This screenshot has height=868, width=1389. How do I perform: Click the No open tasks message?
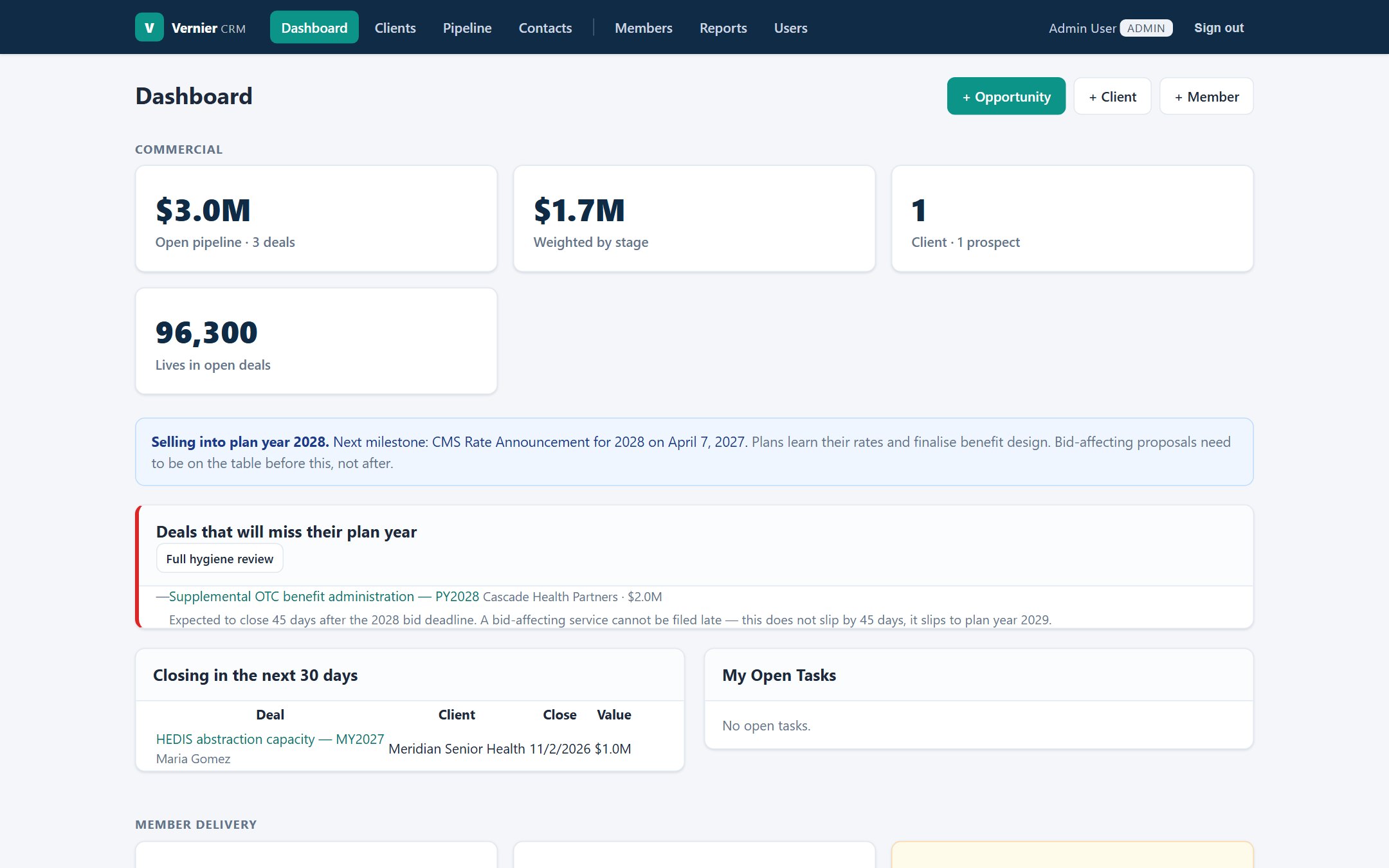click(x=766, y=726)
